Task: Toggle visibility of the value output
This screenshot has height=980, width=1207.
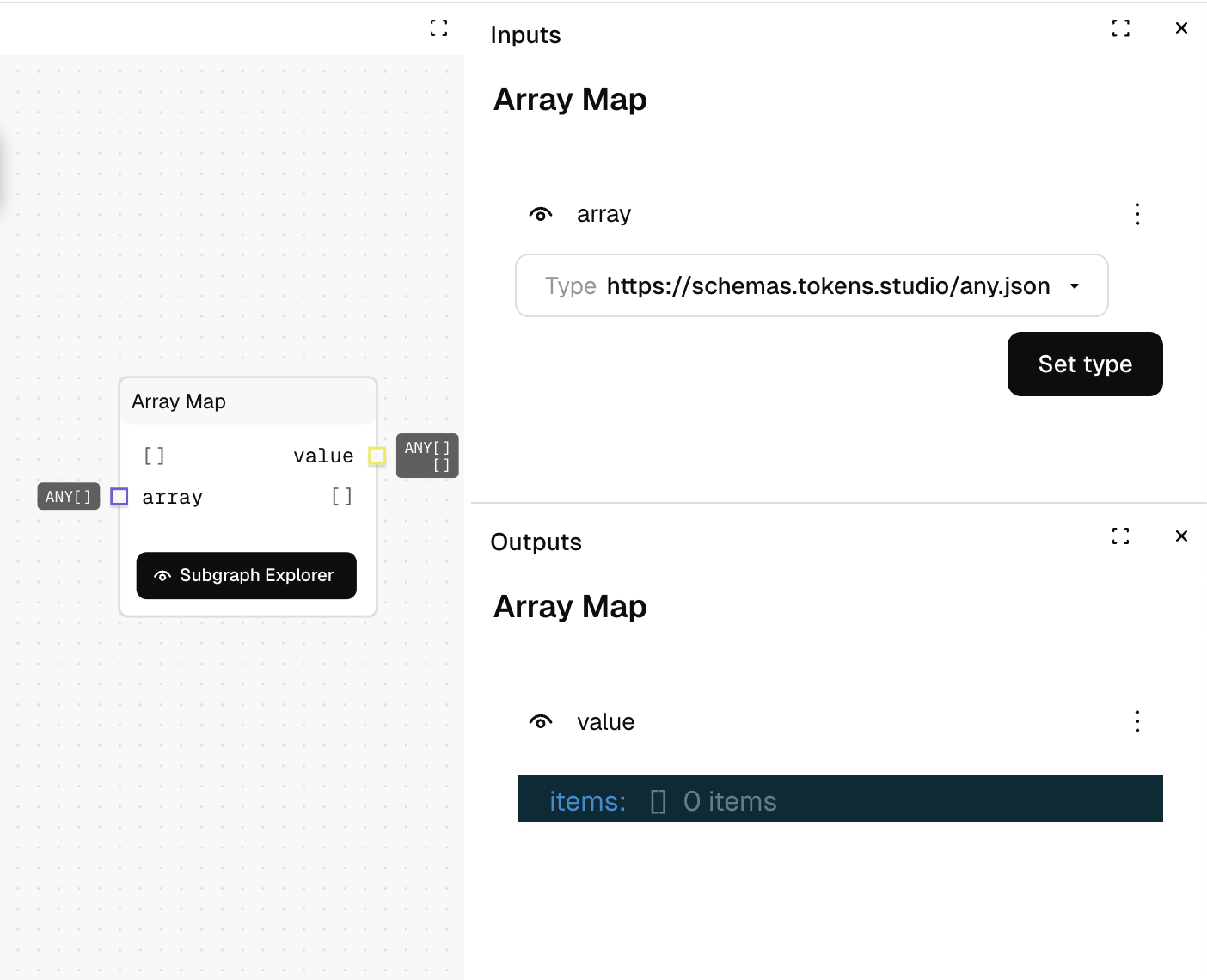Action: (x=541, y=722)
